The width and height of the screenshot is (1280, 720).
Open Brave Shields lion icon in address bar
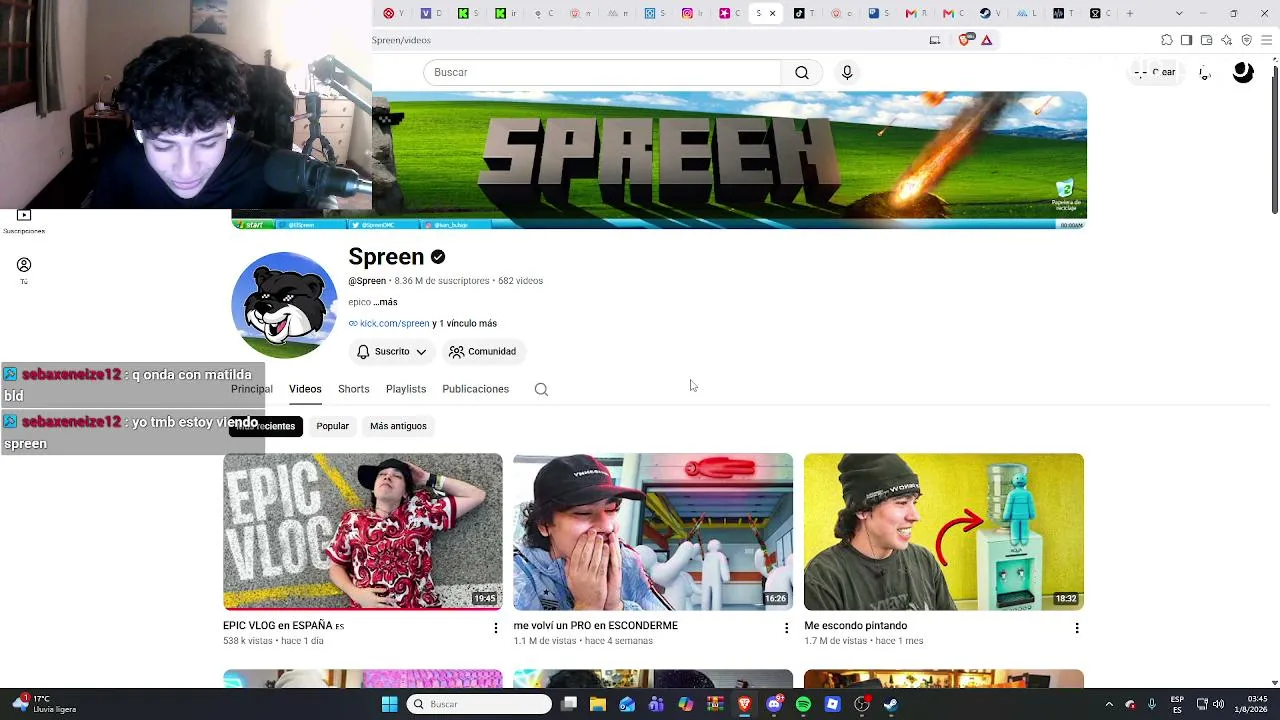(x=965, y=40)
